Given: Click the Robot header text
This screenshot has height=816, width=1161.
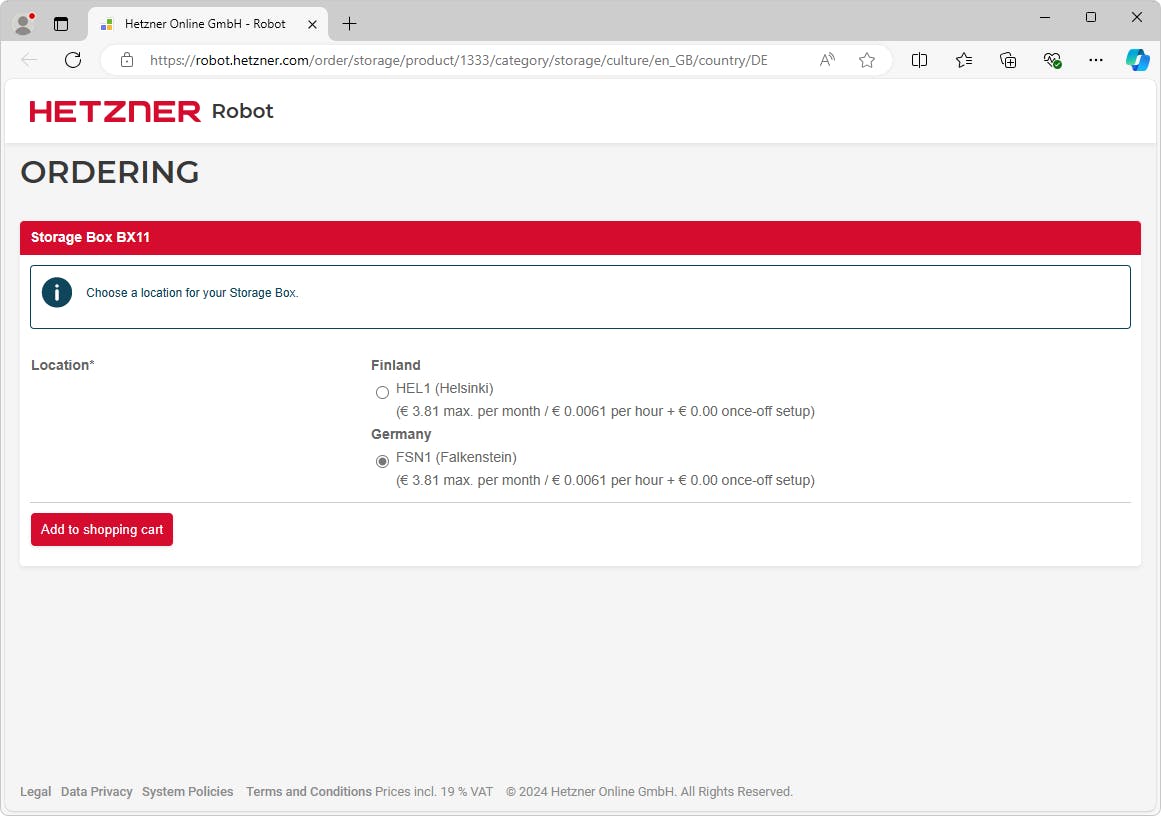Looking at the screenshot, I should coord(242,111).
